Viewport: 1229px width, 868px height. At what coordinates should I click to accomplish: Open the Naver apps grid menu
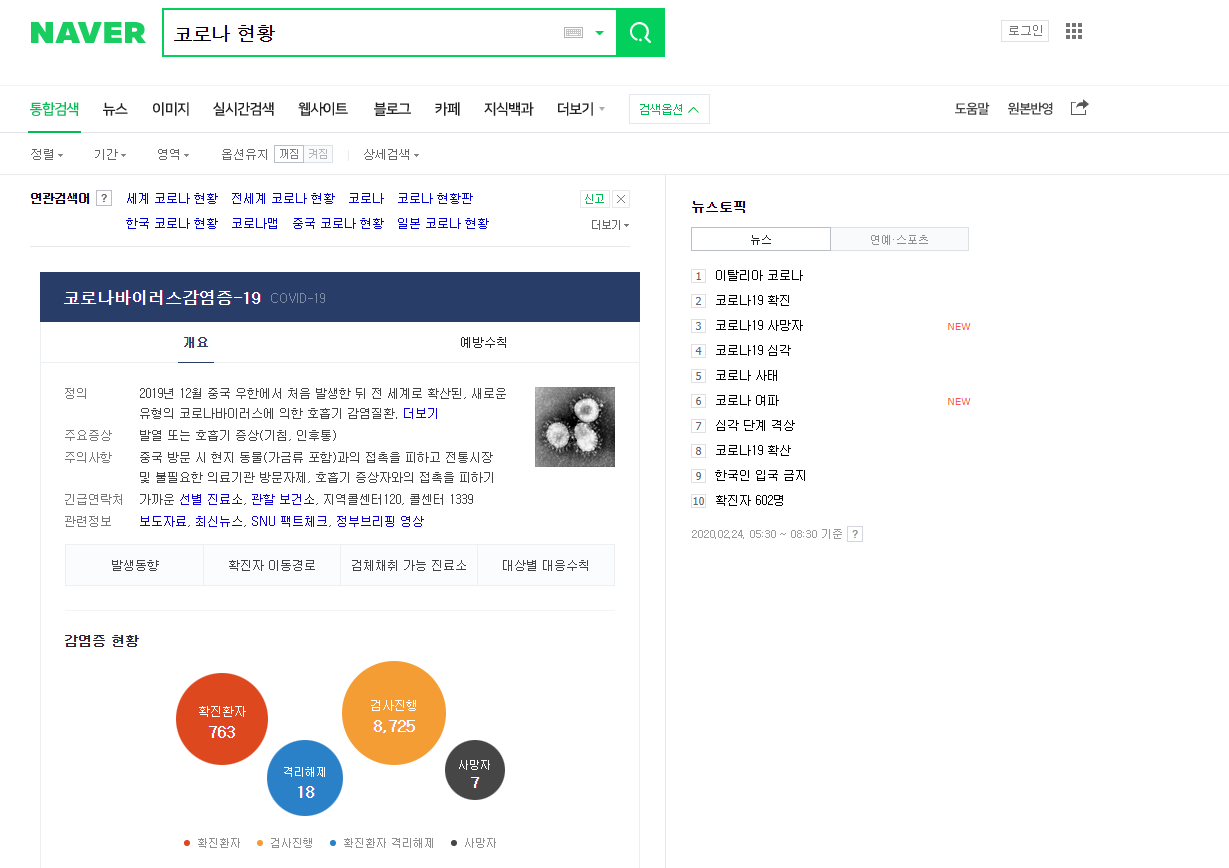click(1074, 31)
